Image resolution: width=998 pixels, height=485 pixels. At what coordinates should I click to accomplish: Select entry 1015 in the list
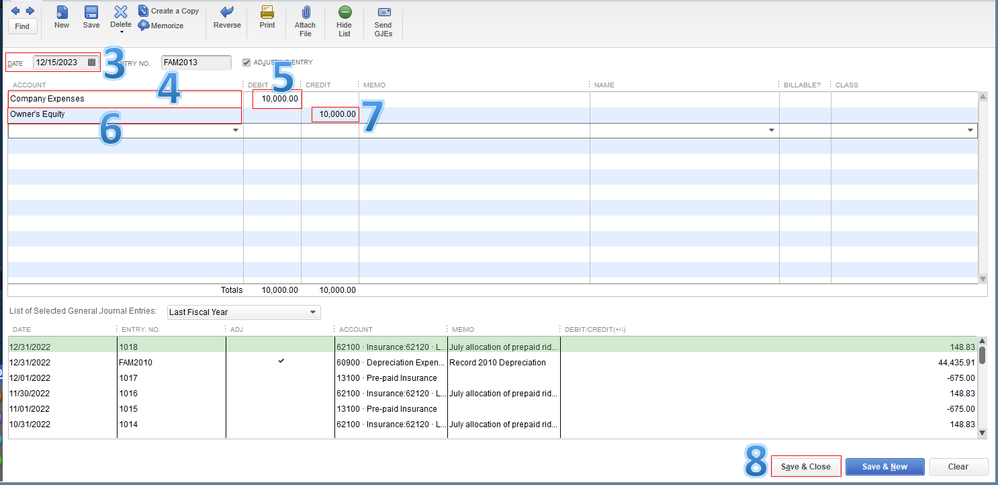(492, 409)
